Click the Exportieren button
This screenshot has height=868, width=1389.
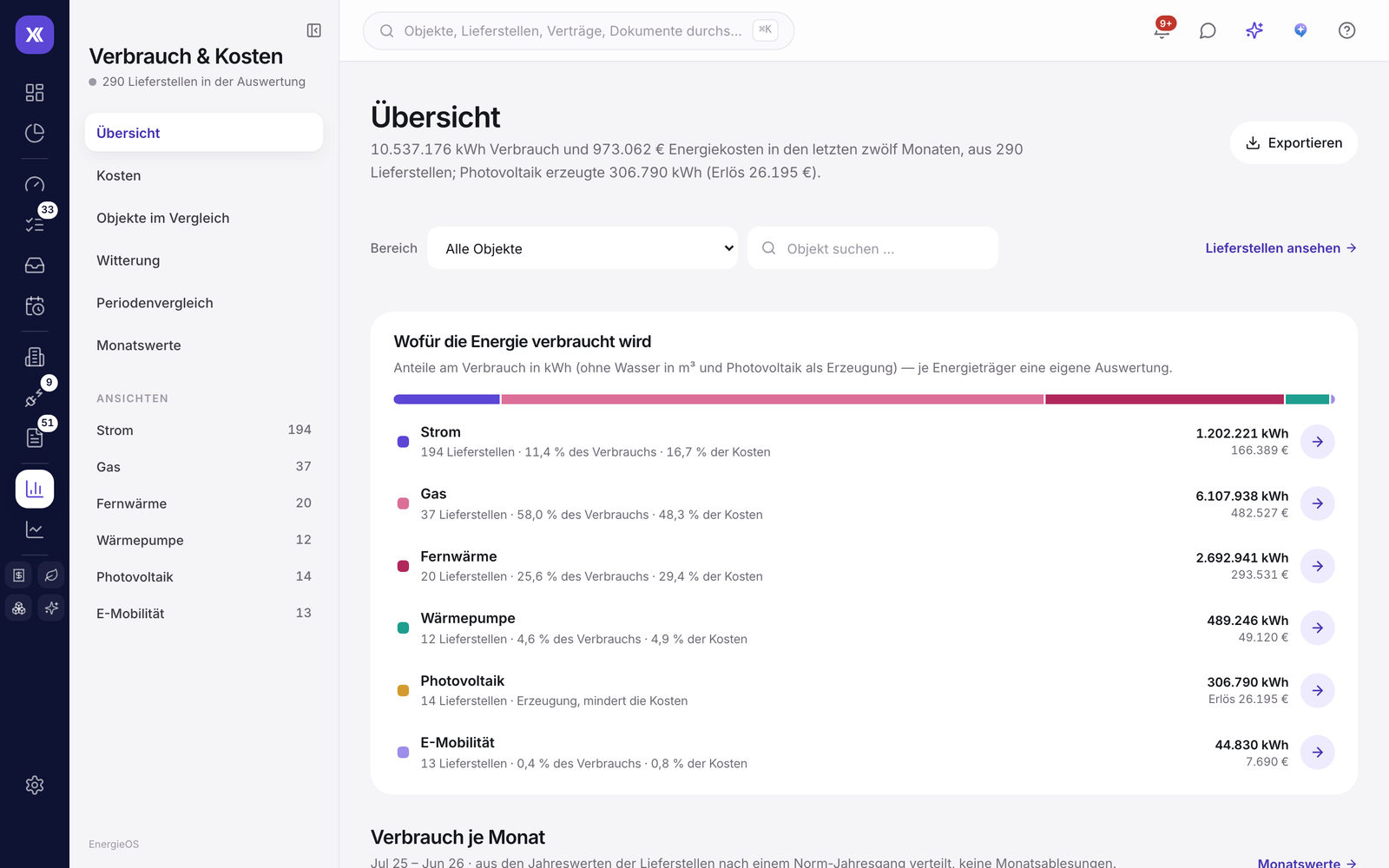[1294, 142]
